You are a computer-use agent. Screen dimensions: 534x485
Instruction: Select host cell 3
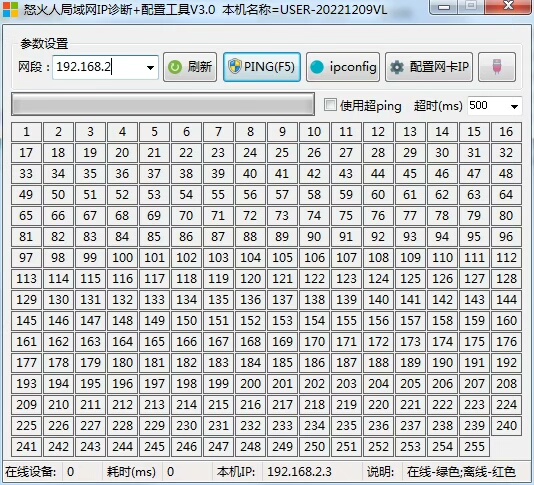[91, 132]
